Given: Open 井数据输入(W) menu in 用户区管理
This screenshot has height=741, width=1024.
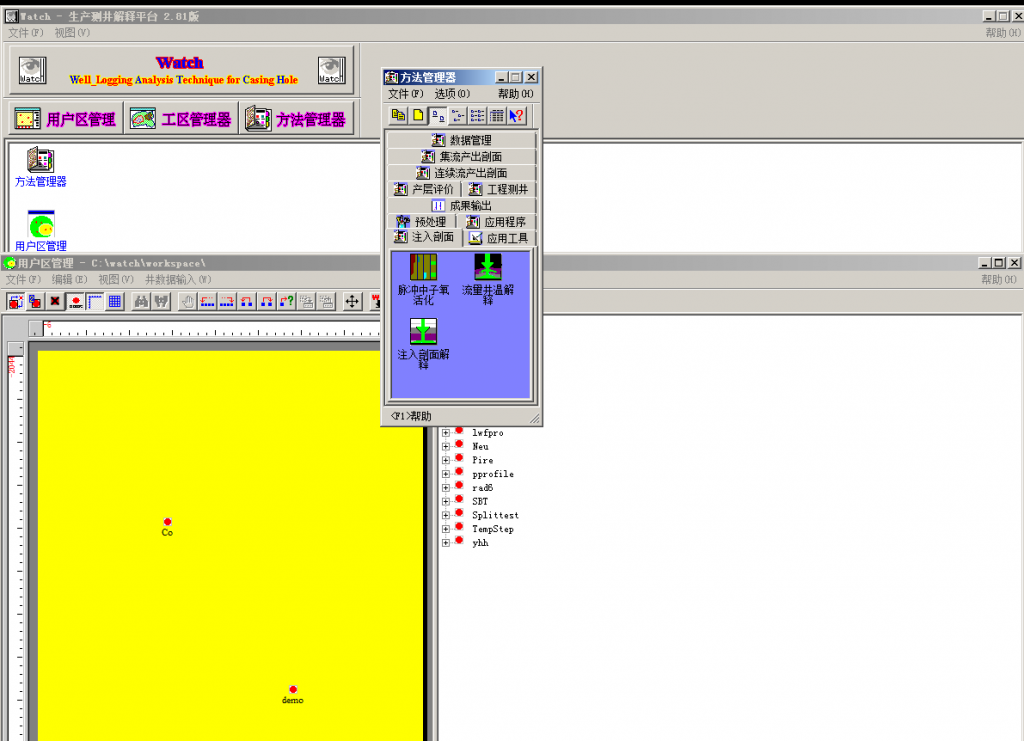Looking at the screenshot, I should coord(178,279).
